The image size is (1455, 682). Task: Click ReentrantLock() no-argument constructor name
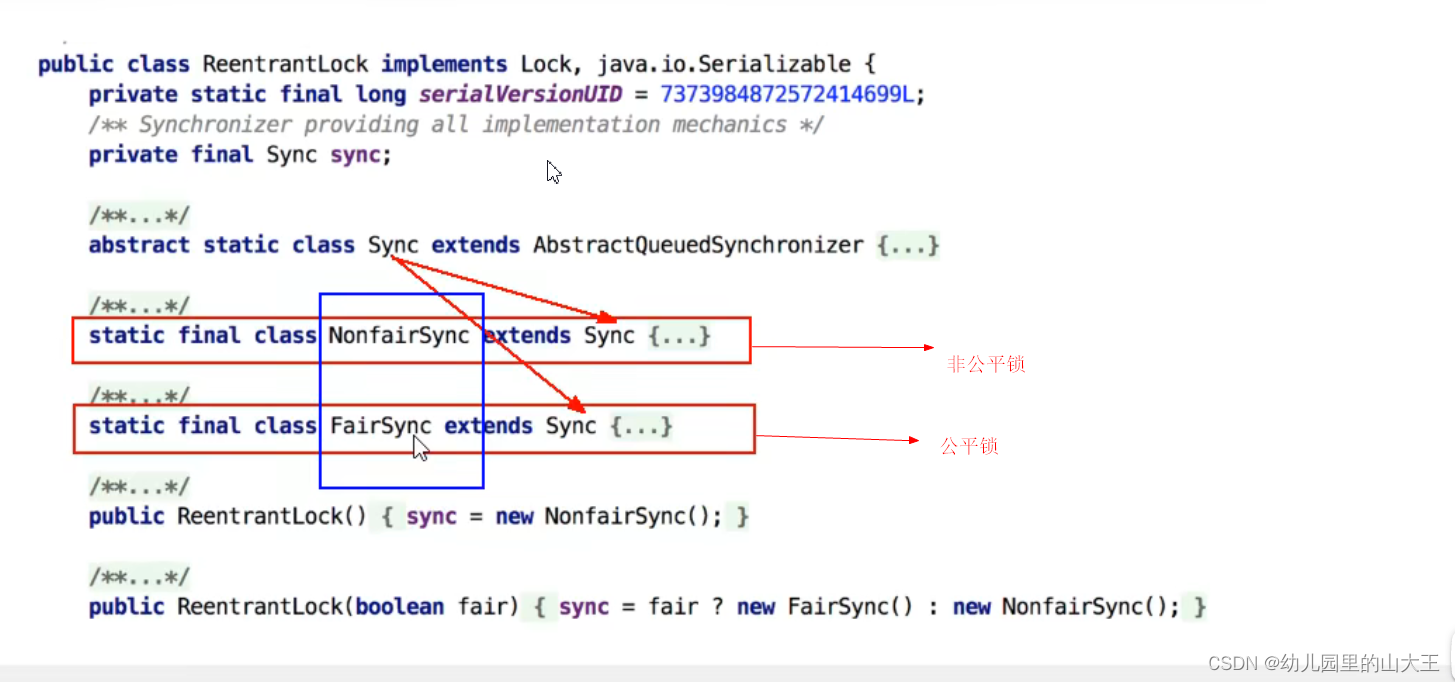click(x=271, y=517)
